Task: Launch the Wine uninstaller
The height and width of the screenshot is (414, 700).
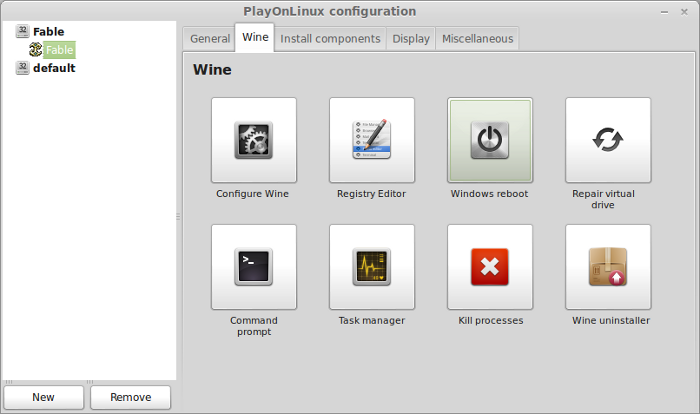Action: pos(608,267)
